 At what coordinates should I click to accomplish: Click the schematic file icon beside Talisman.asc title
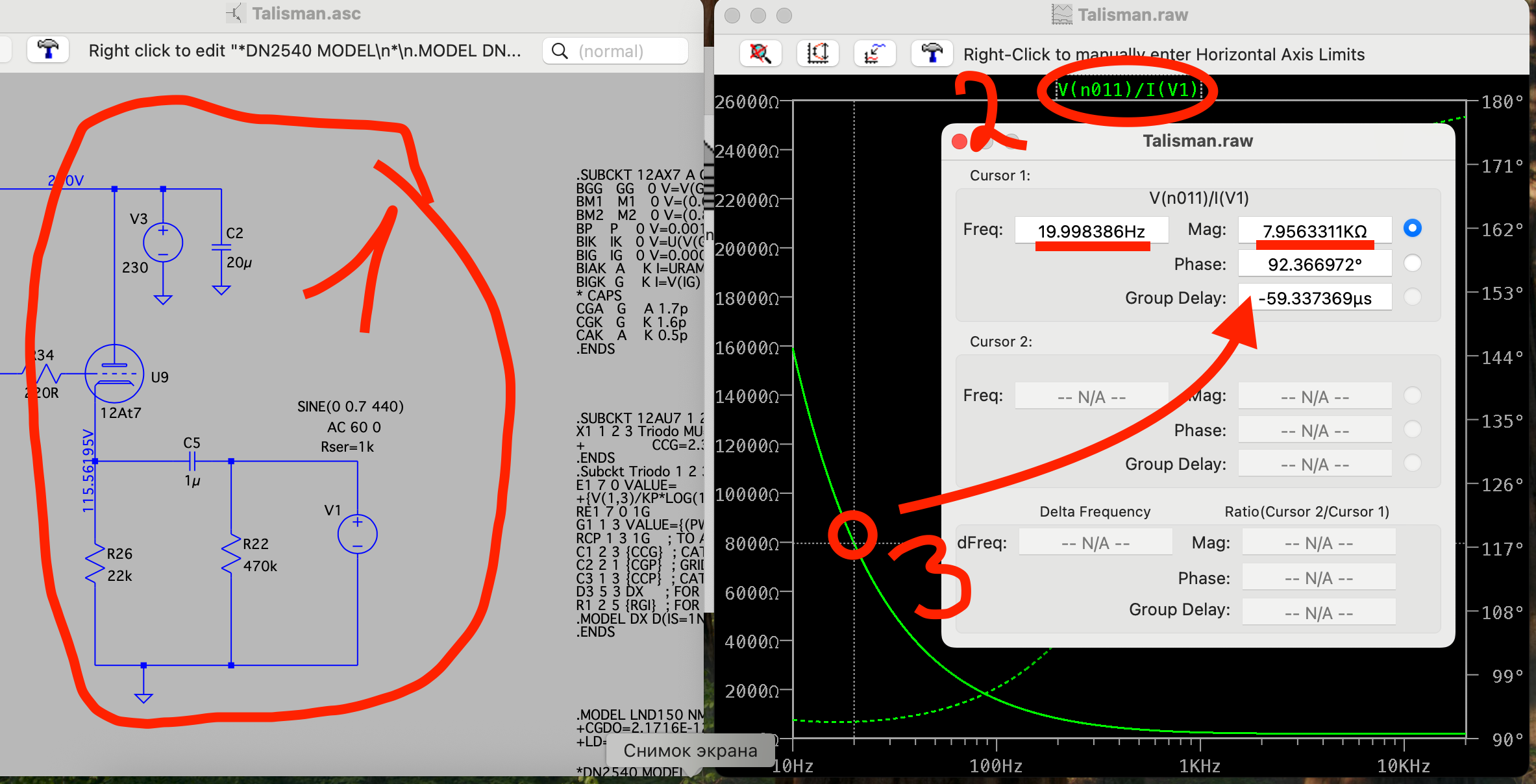[235, 13]
